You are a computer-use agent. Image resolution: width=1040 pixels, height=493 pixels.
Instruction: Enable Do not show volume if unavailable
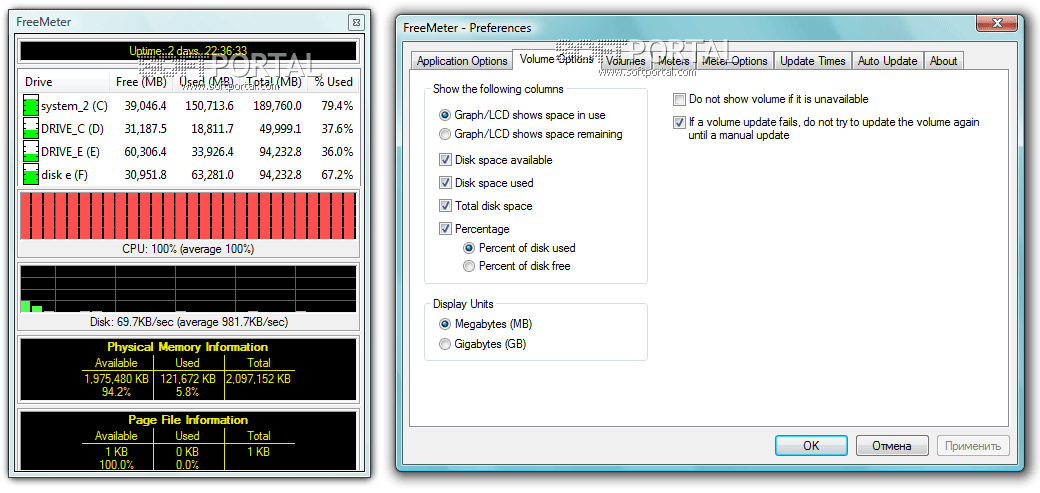tap(679, 100)
